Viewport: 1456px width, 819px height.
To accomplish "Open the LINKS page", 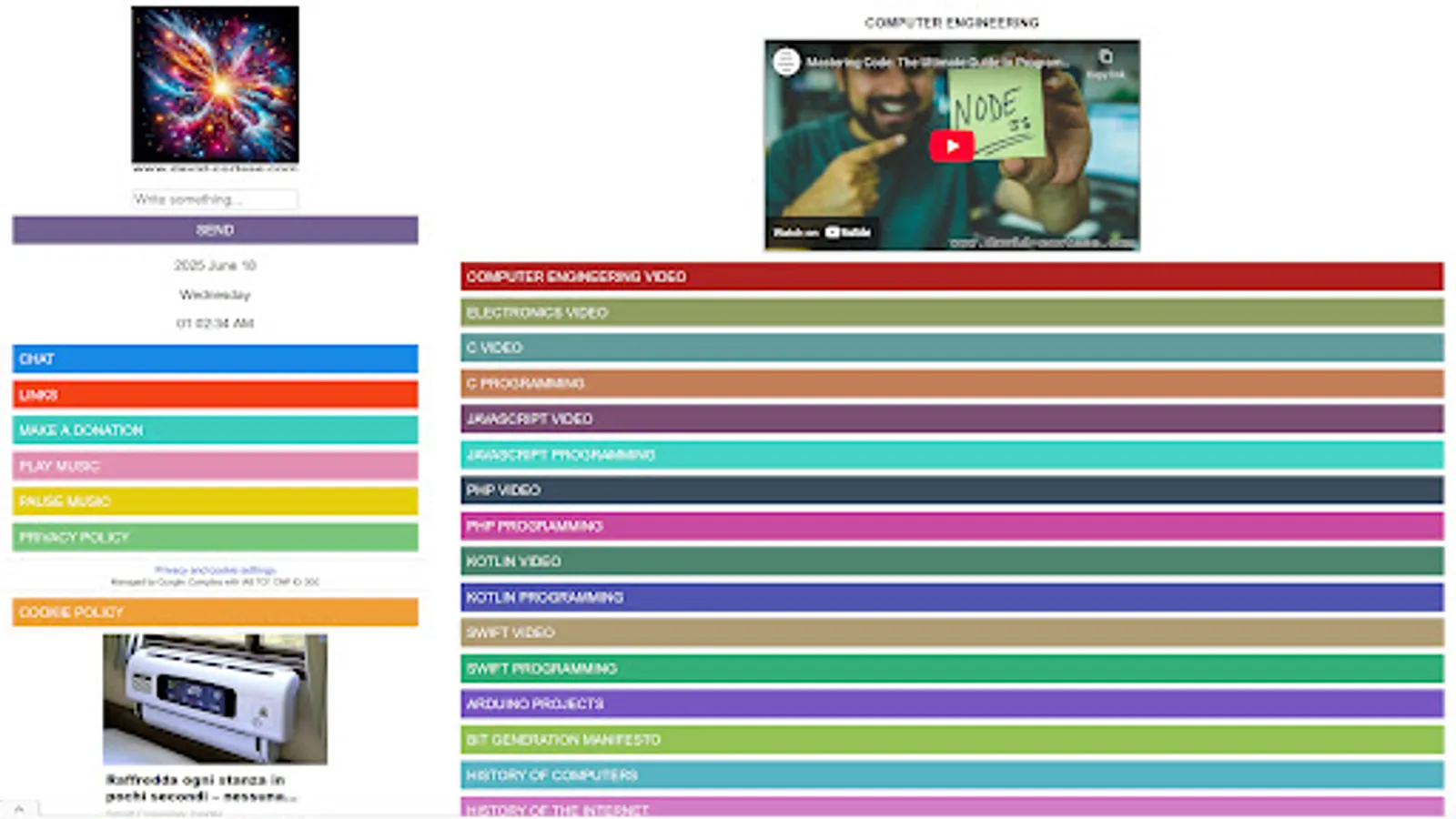I will coord(215,394).
